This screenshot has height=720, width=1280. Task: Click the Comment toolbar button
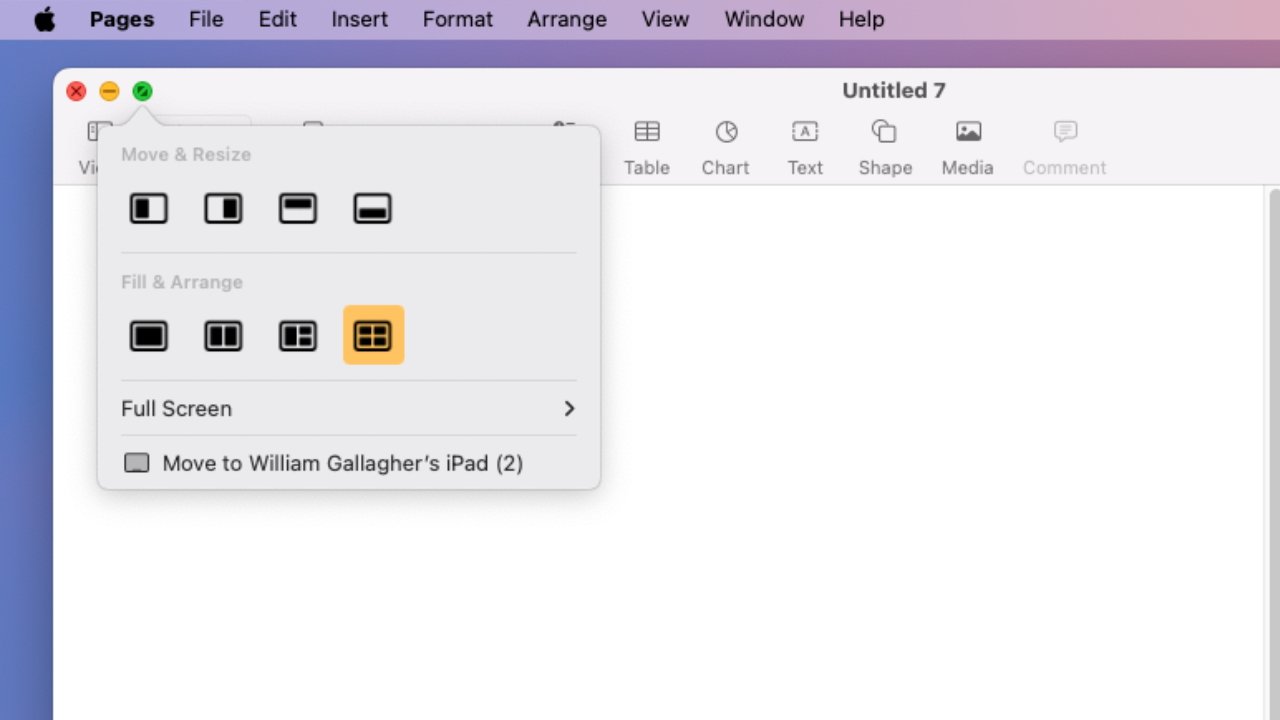click(1065, 148)
